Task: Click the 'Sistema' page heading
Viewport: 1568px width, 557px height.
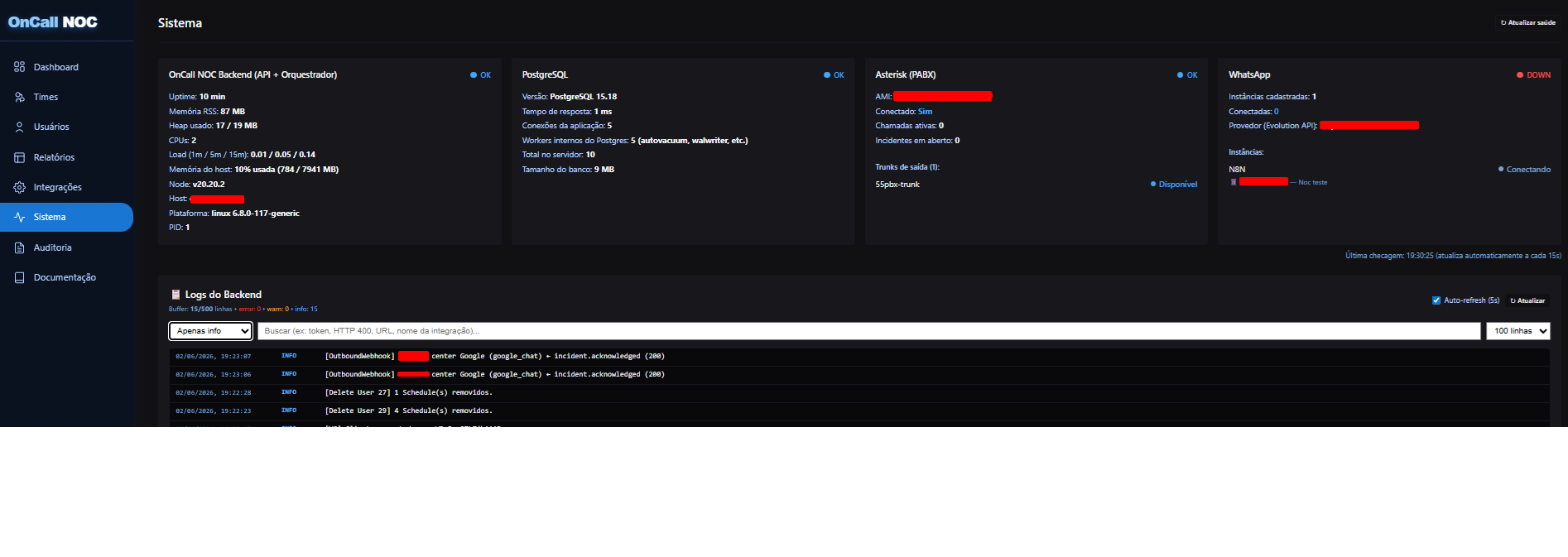Action: (180, 23)
